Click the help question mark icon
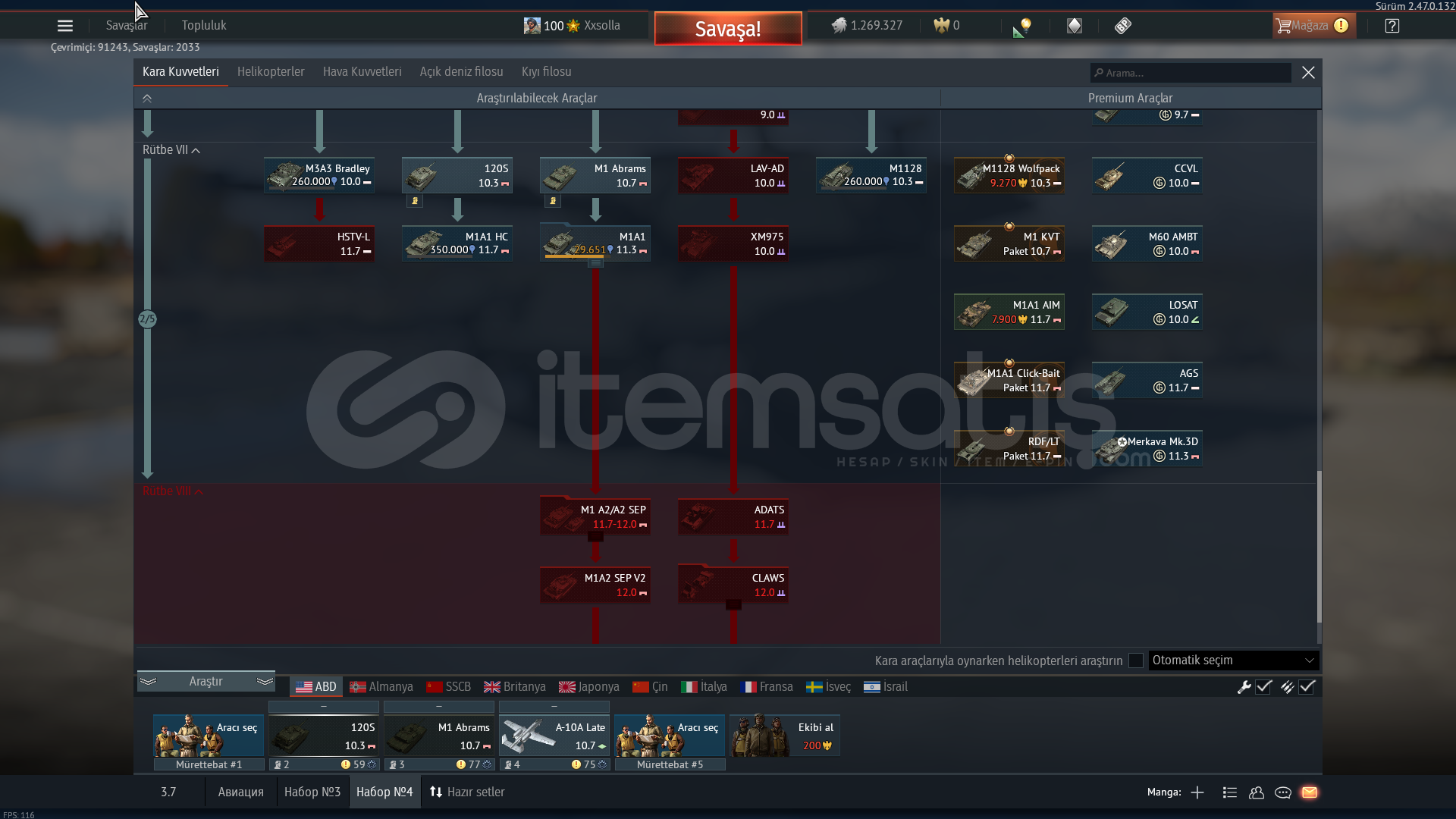The height and width of the screenshot is (819, 1456). 1392,26
